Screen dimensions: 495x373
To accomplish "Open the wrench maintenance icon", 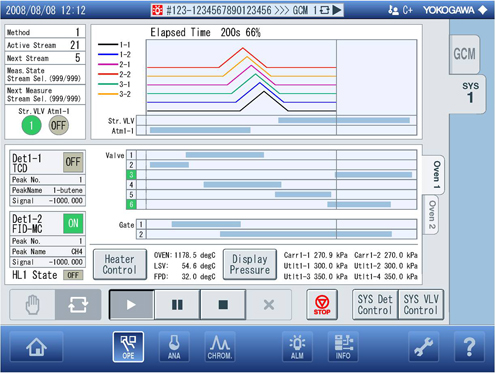I will coord(423,347).
